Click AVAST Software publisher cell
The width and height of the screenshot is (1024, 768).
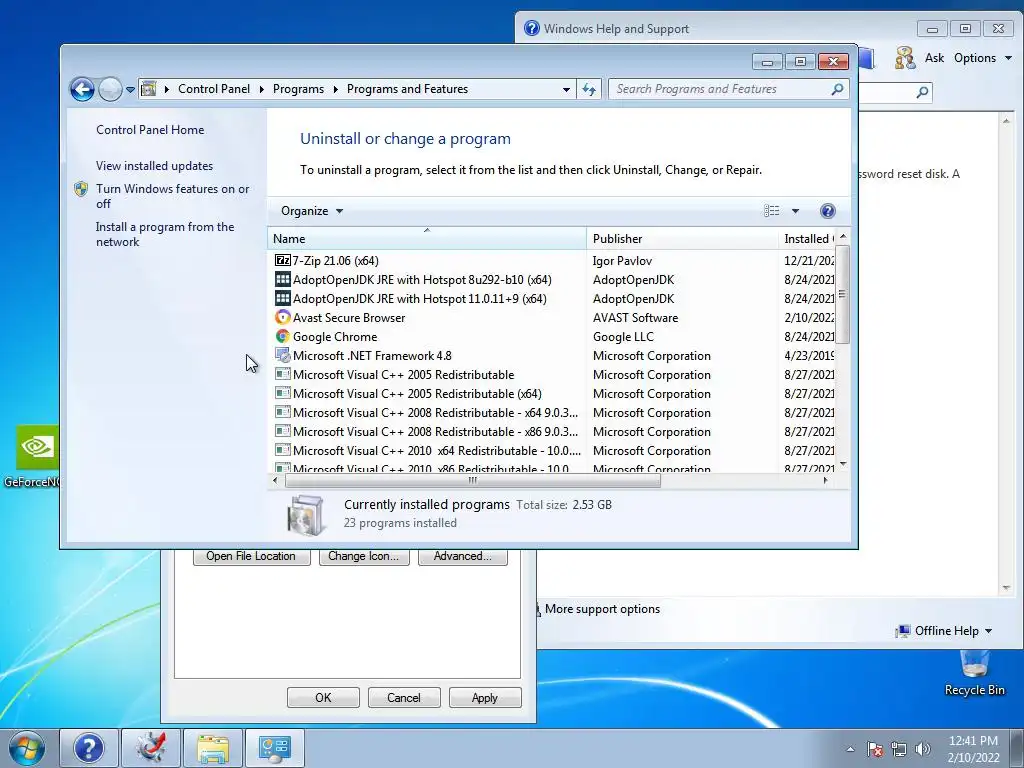click(635, 317)
